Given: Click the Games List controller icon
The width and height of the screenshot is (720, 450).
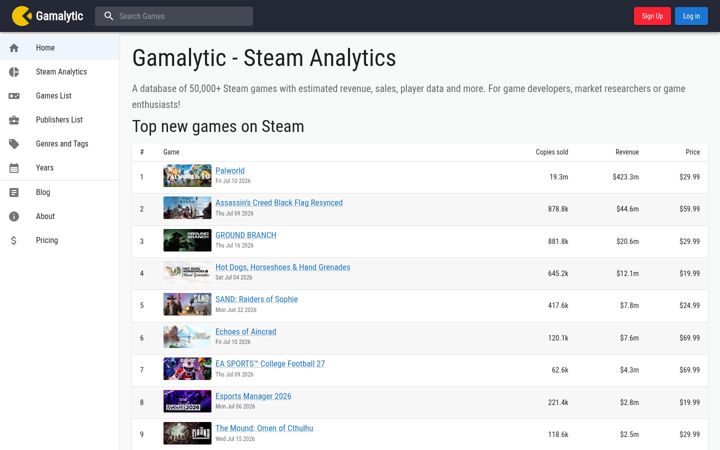Looking at the screenshot, I should tap(14, 96).
